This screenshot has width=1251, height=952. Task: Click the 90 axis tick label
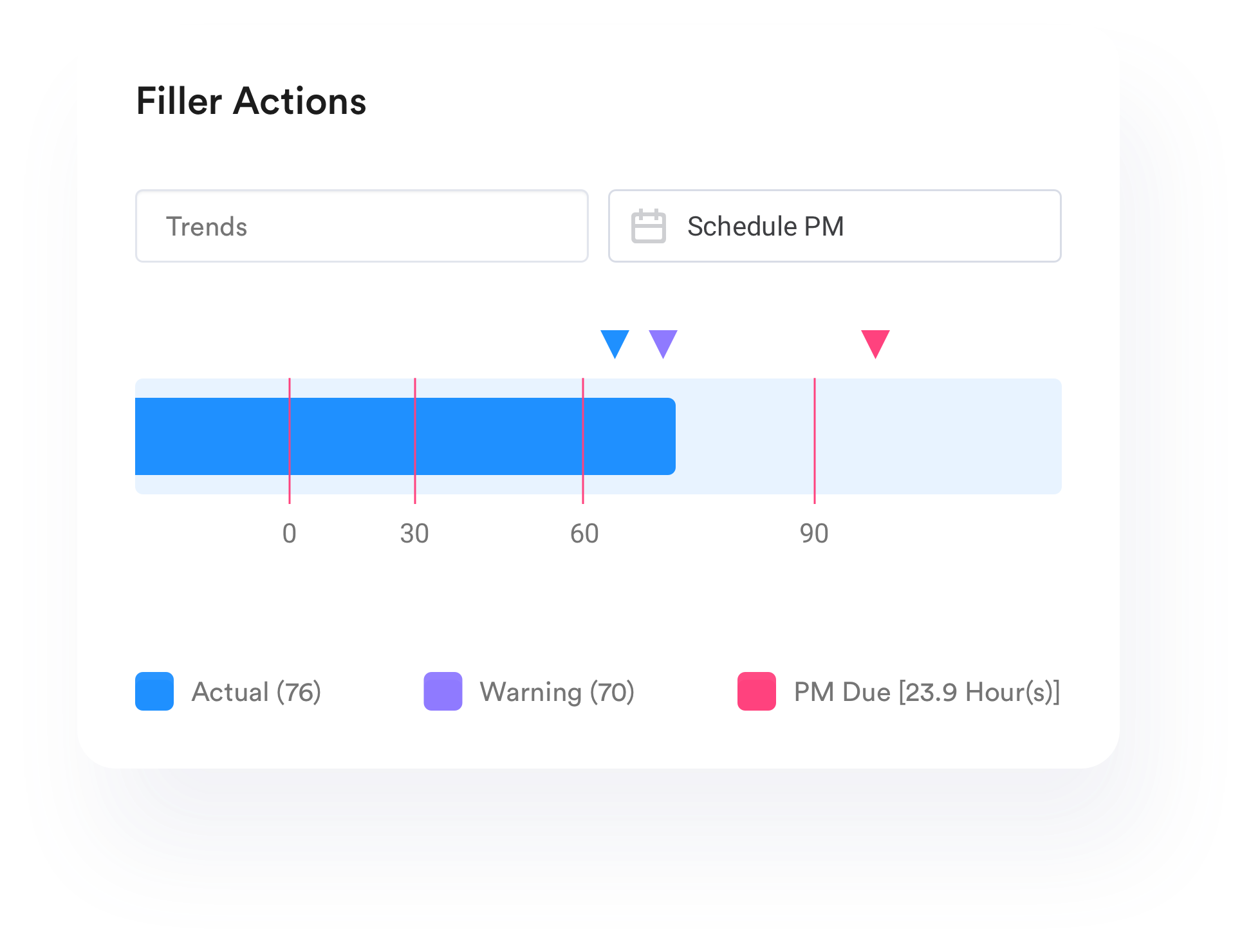coord(814,534)
